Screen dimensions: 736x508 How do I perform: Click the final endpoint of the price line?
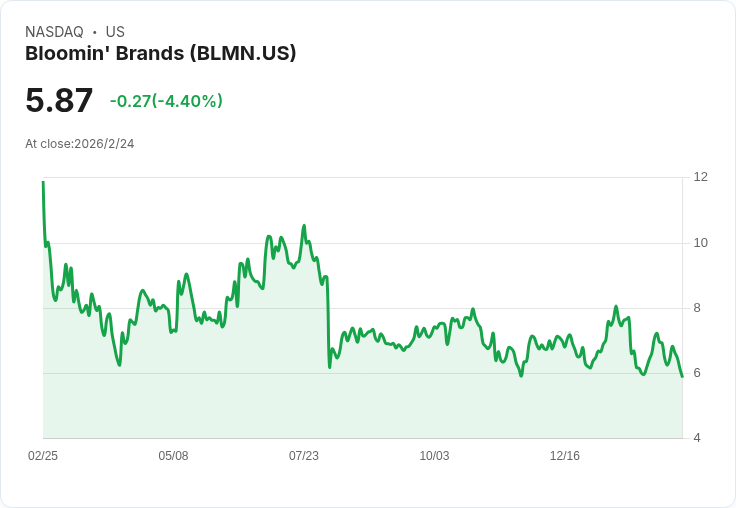pyautogui.click(x=682, y=377)
